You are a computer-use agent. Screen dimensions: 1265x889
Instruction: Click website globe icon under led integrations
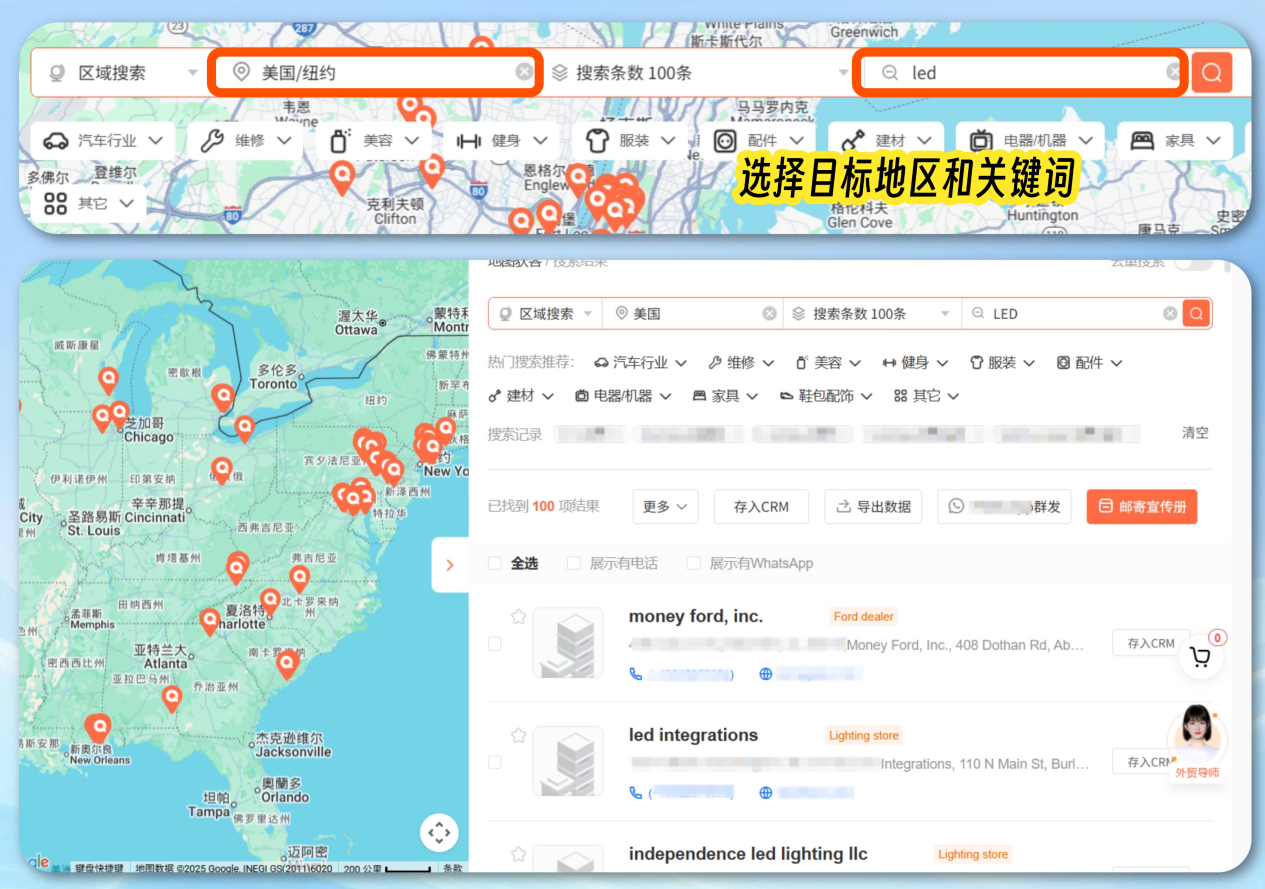pyautogui.click(x=766, y=793)
